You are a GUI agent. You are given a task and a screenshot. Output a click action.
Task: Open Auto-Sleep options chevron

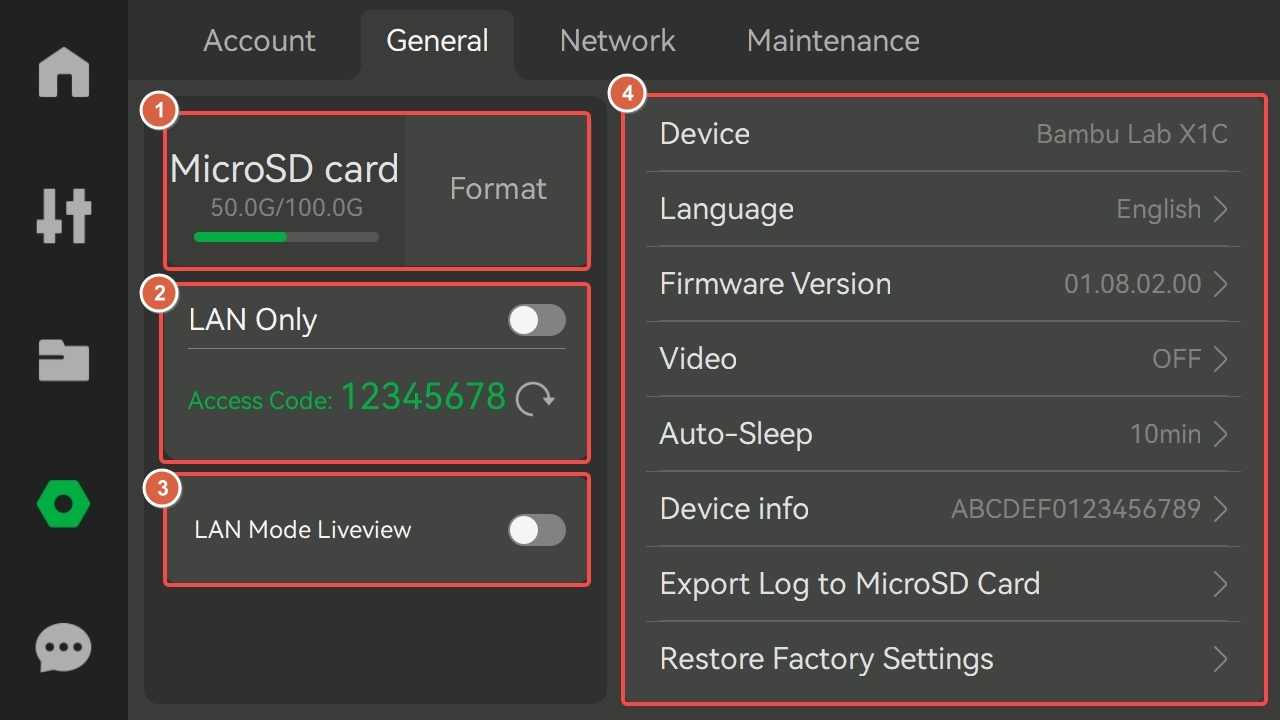(x=1220, y=434)
